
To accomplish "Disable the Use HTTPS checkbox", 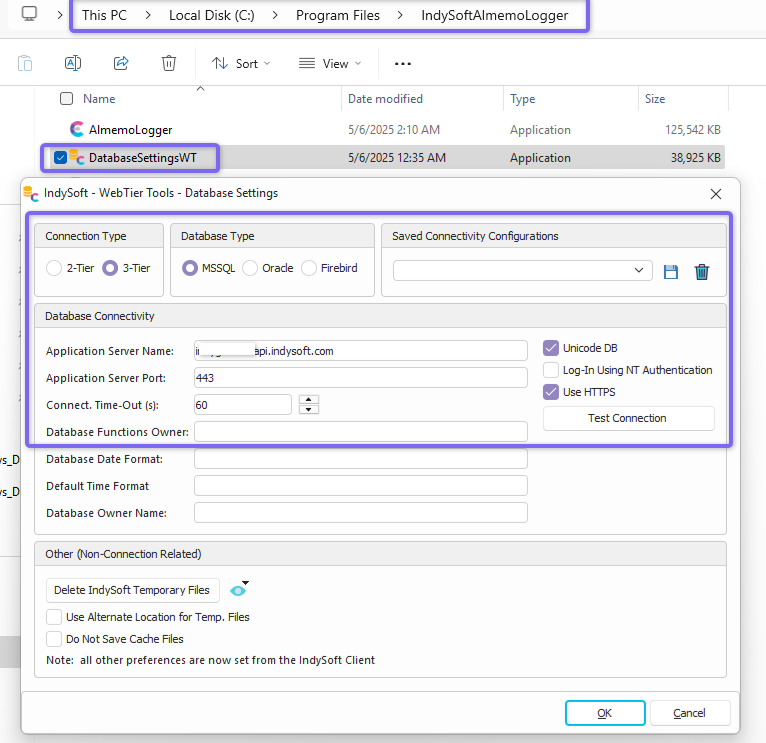I will [x=551, y=392].
